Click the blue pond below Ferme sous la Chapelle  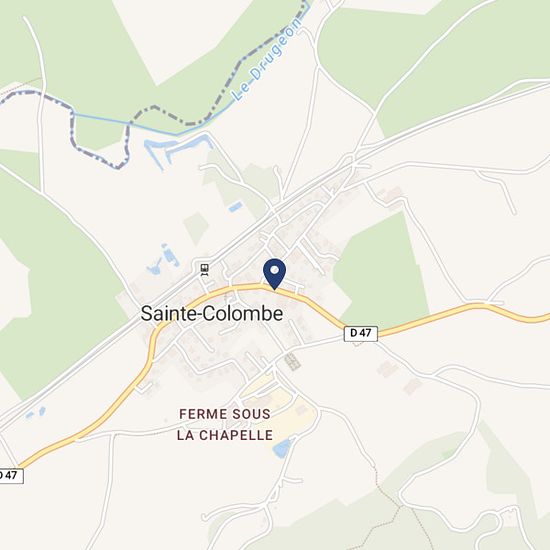pyautogui.click(x=283, y=448)
